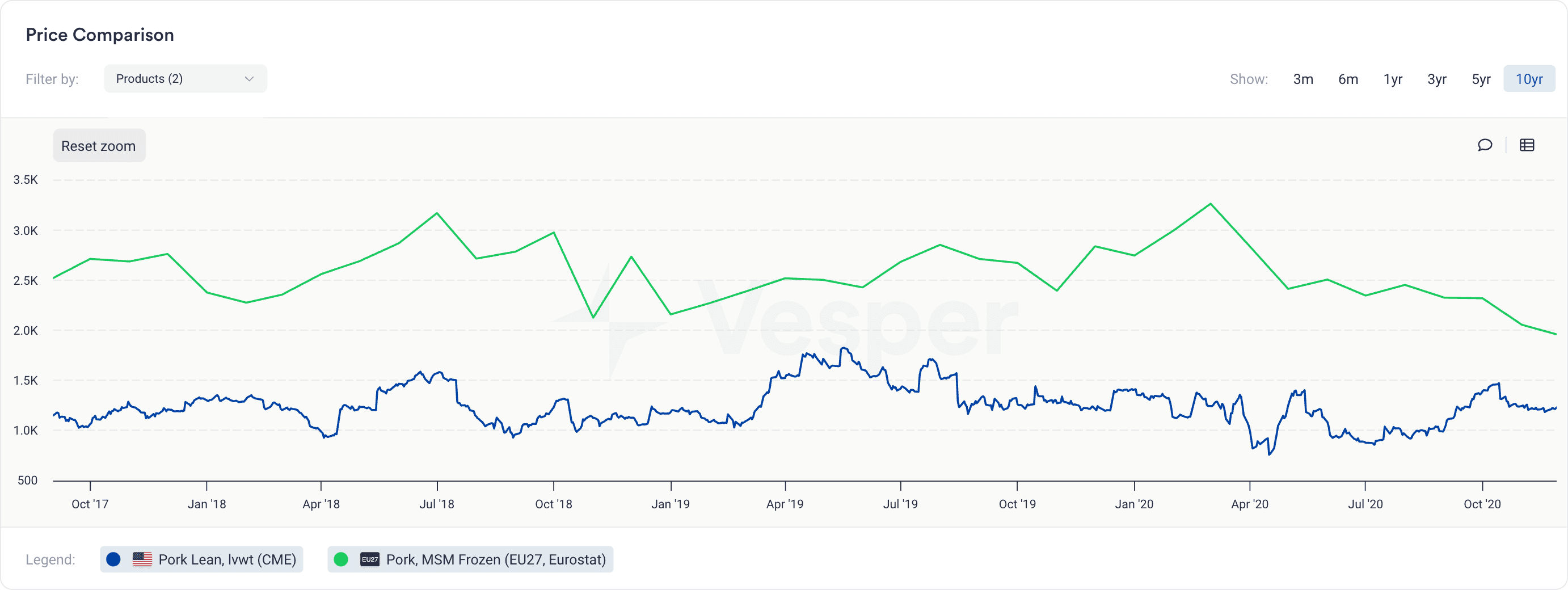
Task: Click the 1.0K y-axis value
Action: tap(26, 431)
